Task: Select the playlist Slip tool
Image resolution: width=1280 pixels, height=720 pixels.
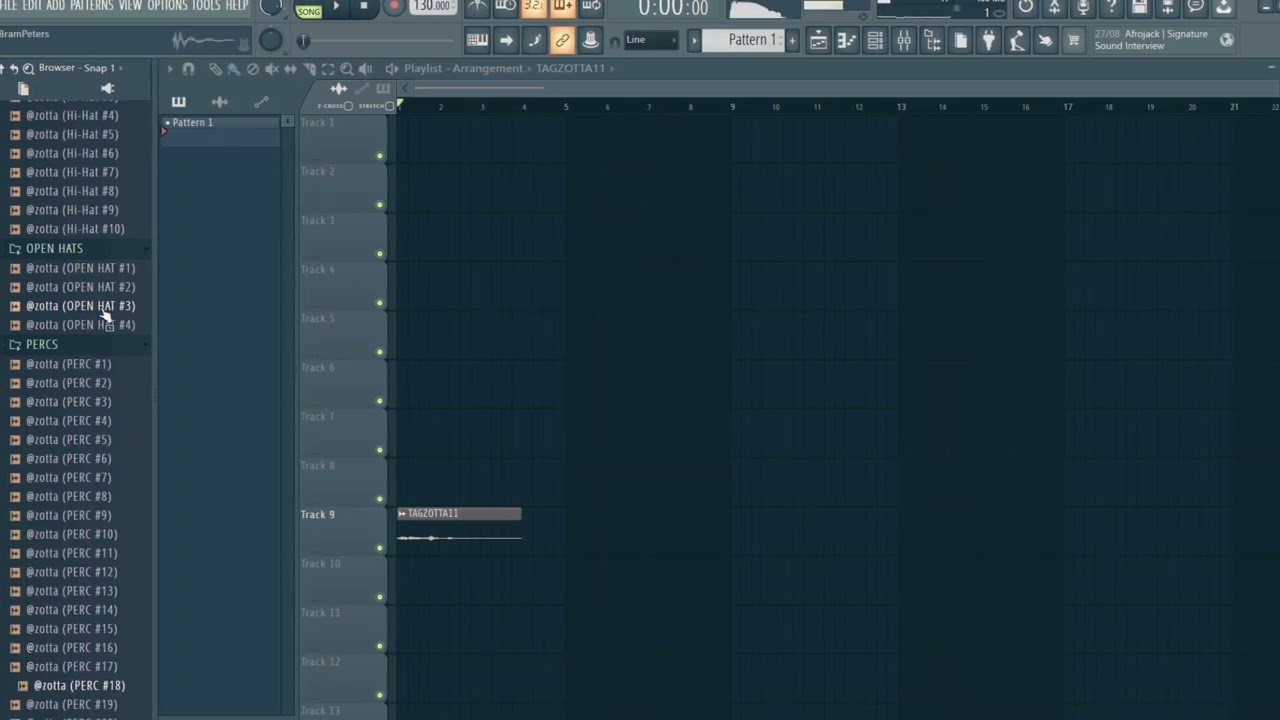Action: (290, 69)
